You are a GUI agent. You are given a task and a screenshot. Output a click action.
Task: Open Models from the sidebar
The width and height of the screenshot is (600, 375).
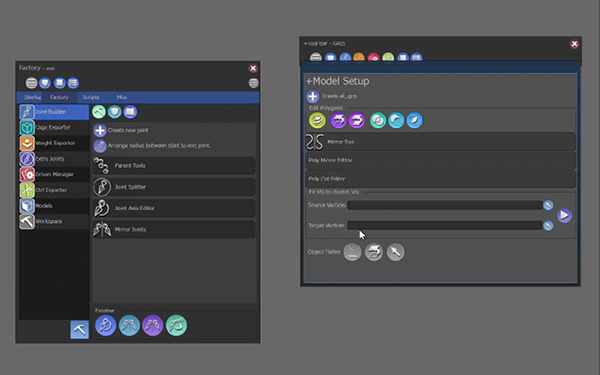(x=54, y=206)
